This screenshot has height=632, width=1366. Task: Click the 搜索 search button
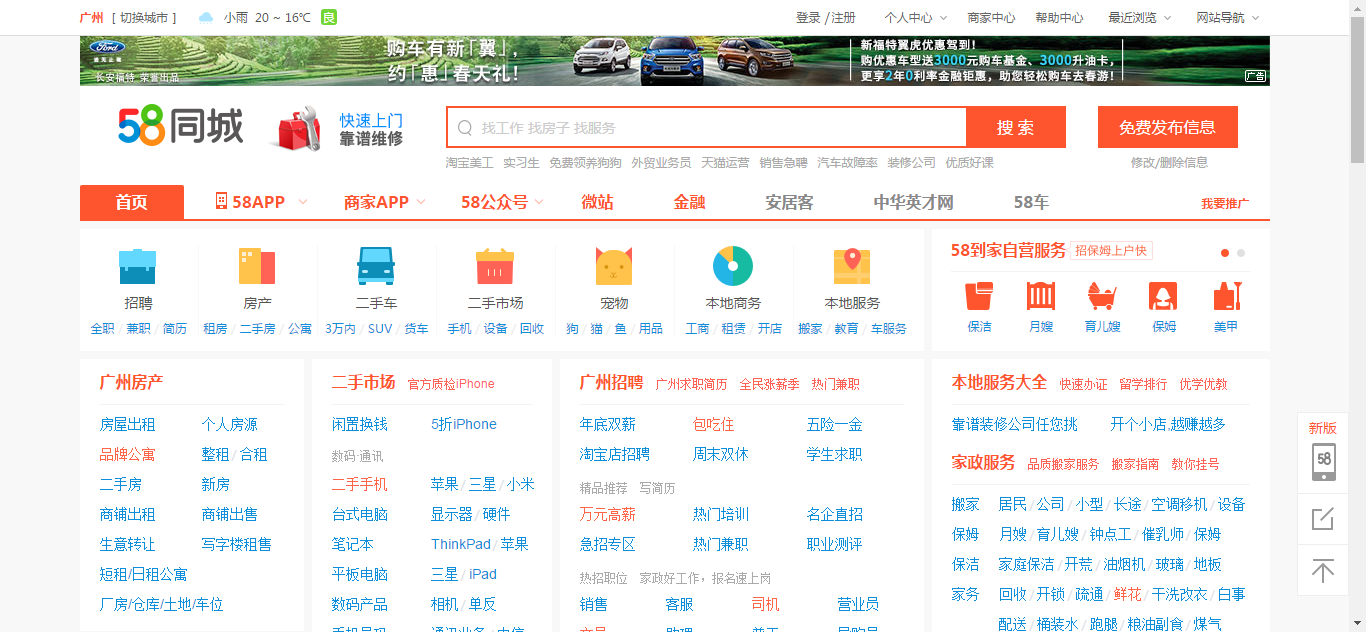(1016, 127)
